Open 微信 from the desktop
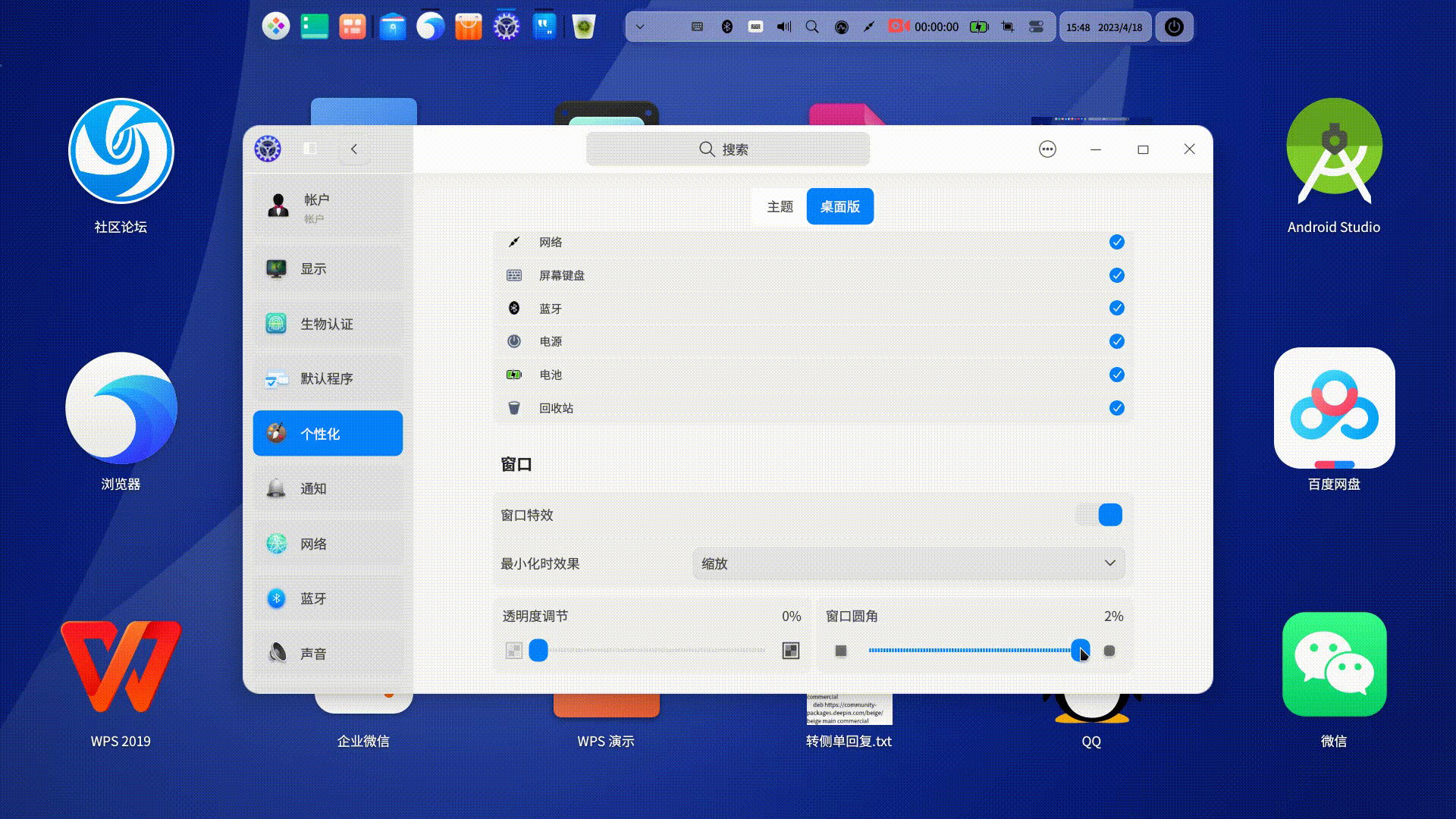Screen dimensions: 1456x819 tap(1333, 664)
